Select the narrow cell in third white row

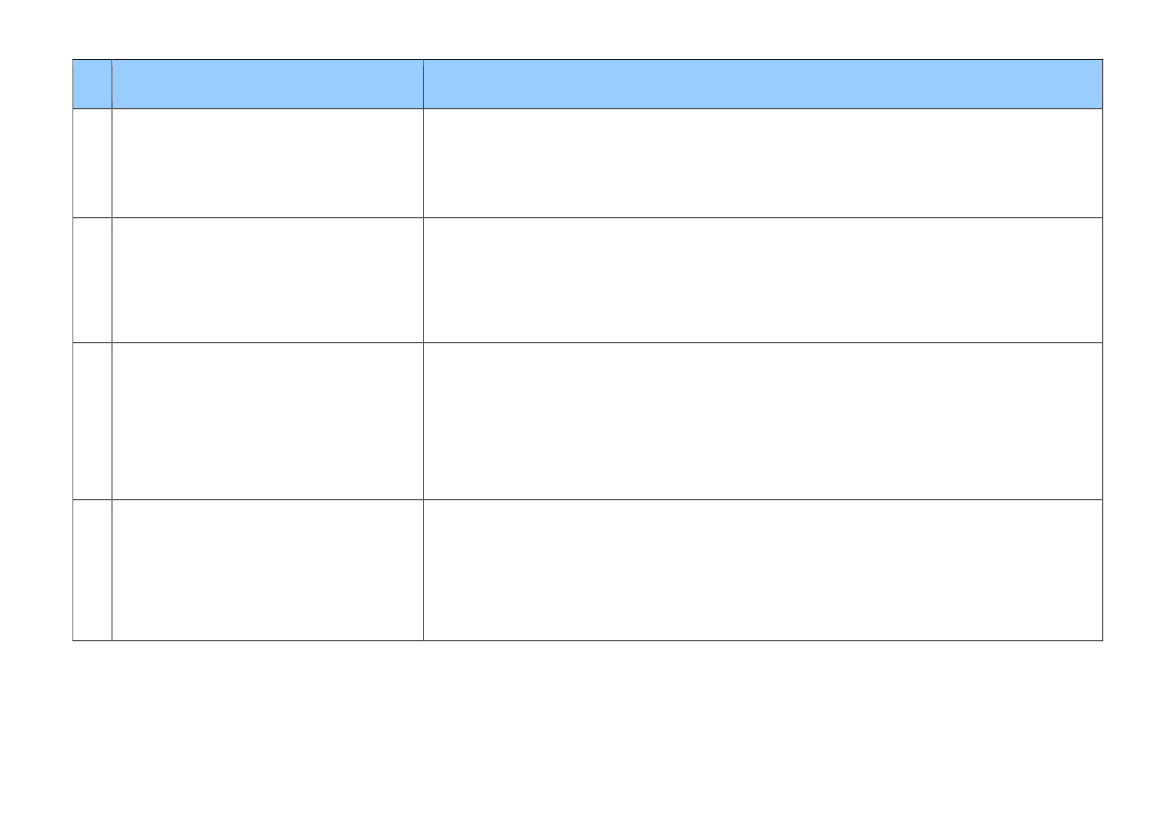coord(92,421)
